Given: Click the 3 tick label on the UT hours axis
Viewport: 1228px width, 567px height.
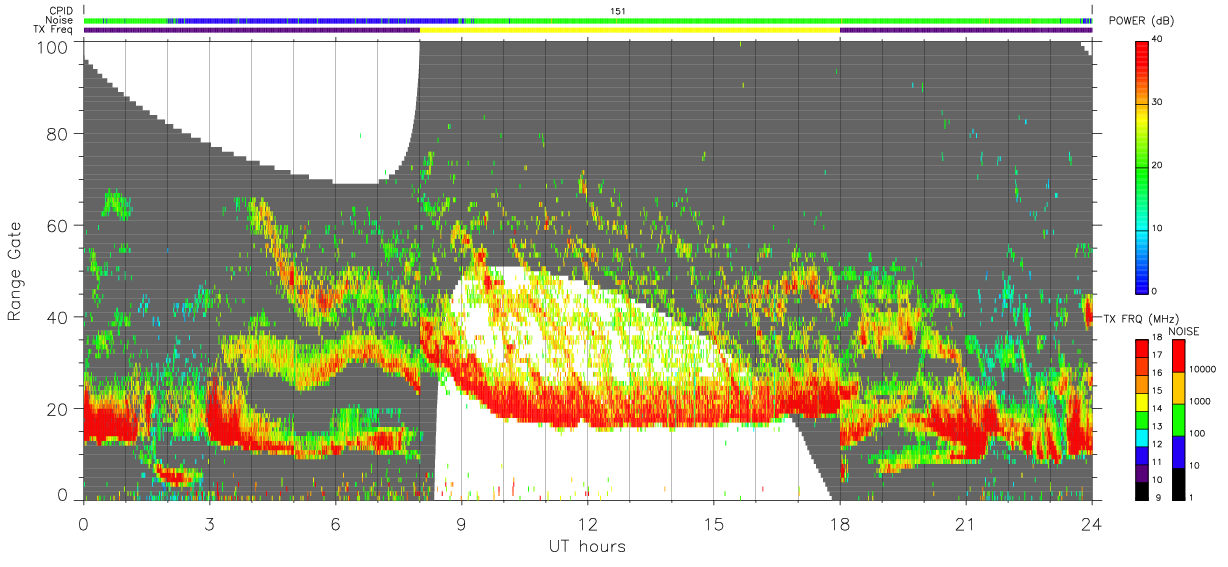Looking at the screenshot, I should click(210, 523).
